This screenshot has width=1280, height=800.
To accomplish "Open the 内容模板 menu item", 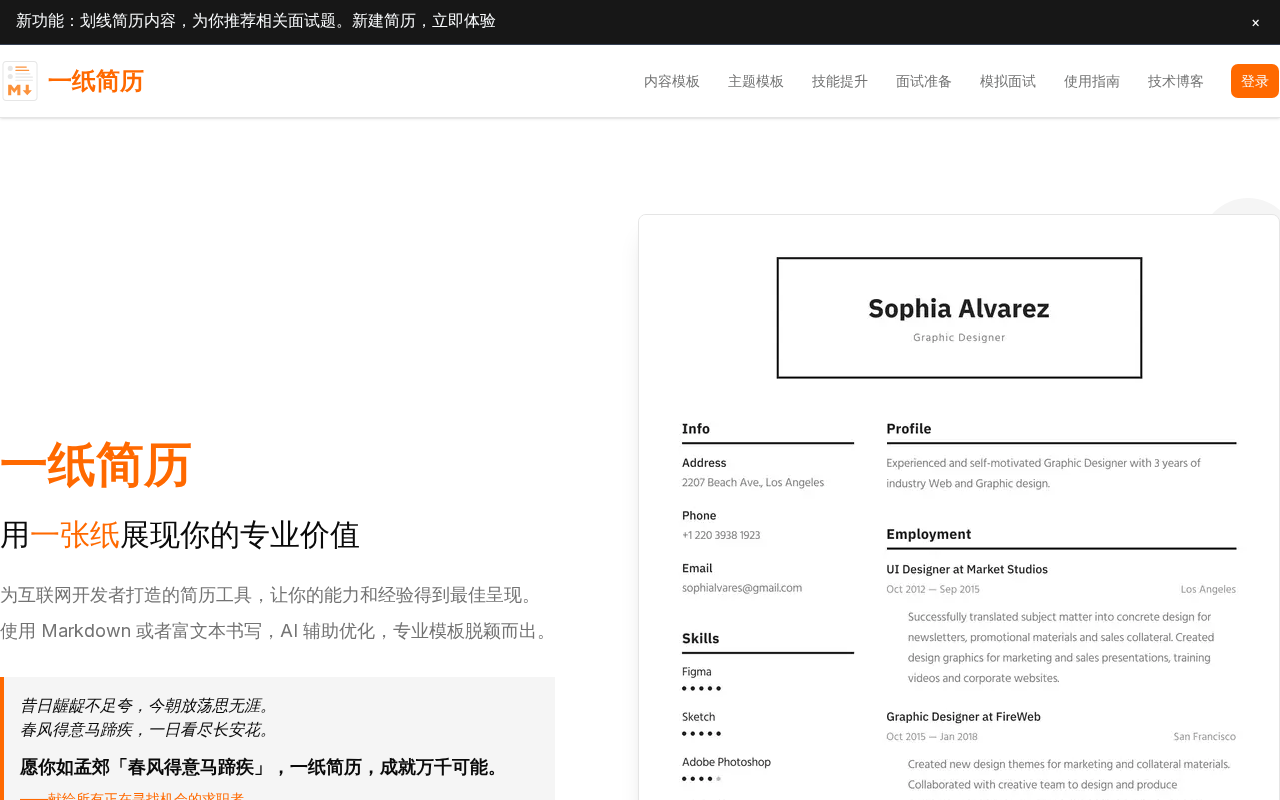I will point(672,82).
